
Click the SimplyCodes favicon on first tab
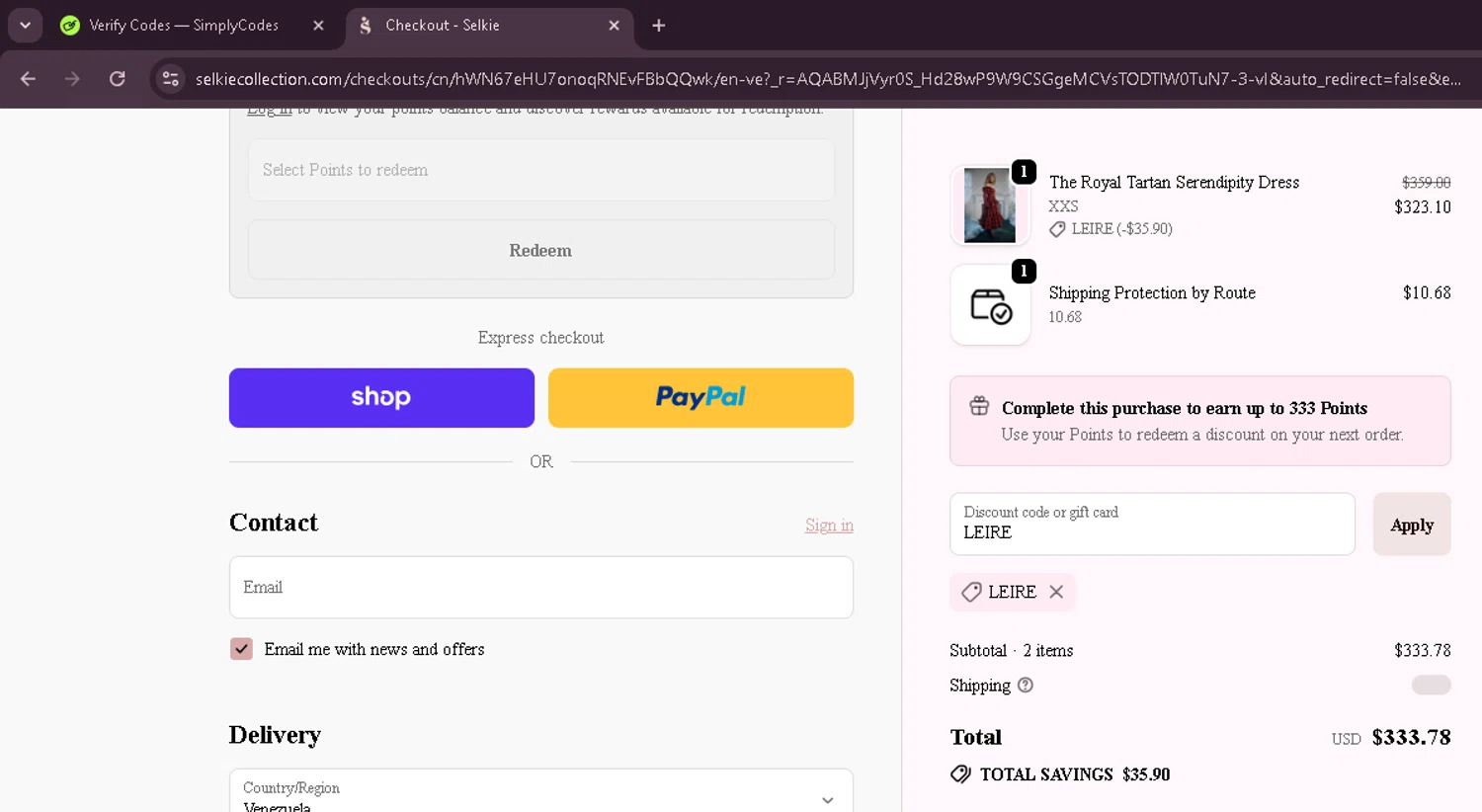point(69,26)
